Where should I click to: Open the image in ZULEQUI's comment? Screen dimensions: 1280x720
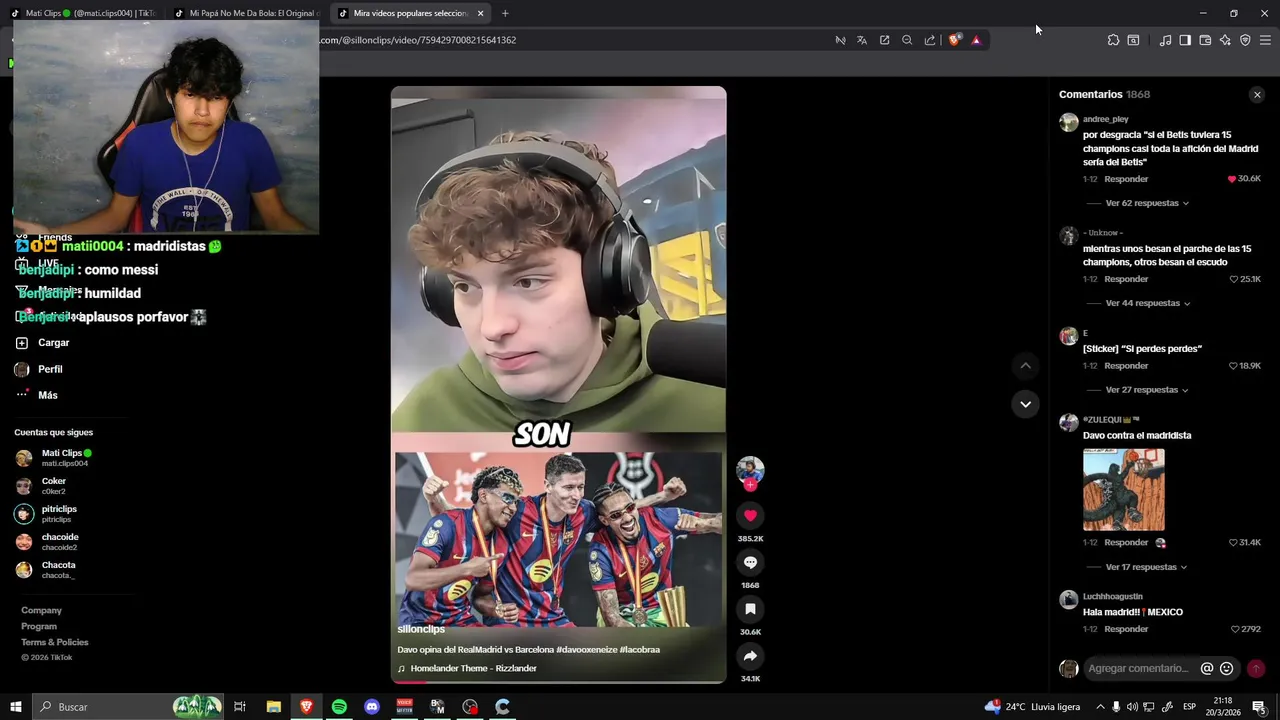tap(1124, 490)
